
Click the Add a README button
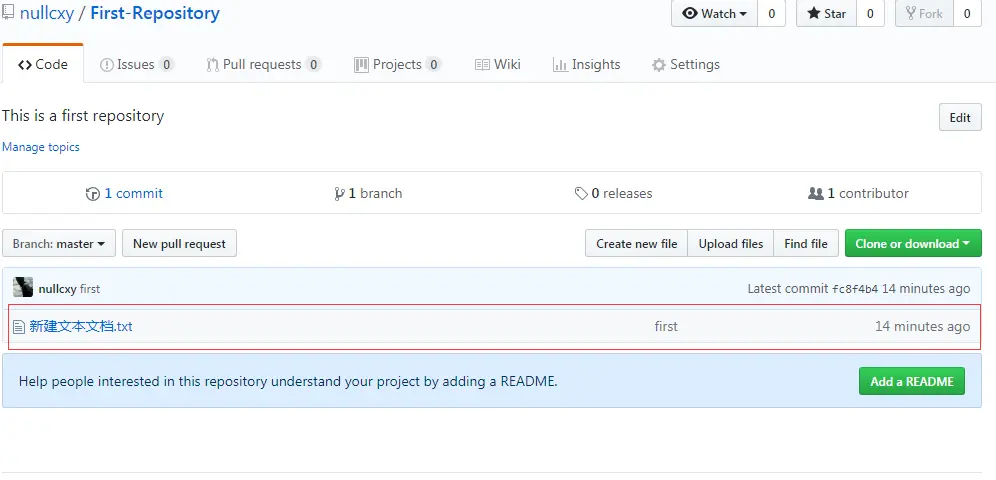pos(912,381)
